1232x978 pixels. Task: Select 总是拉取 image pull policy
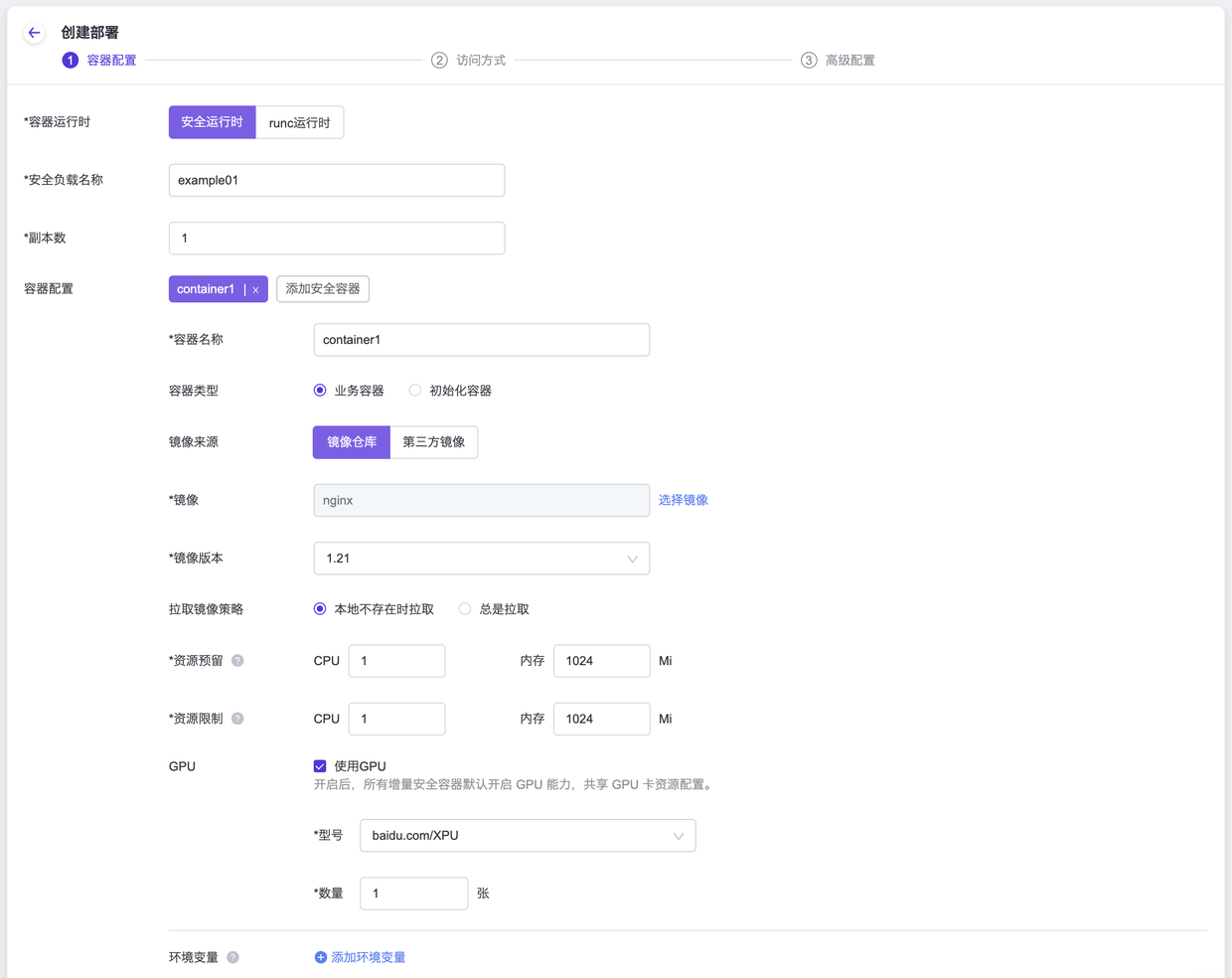tap(465, 609)
